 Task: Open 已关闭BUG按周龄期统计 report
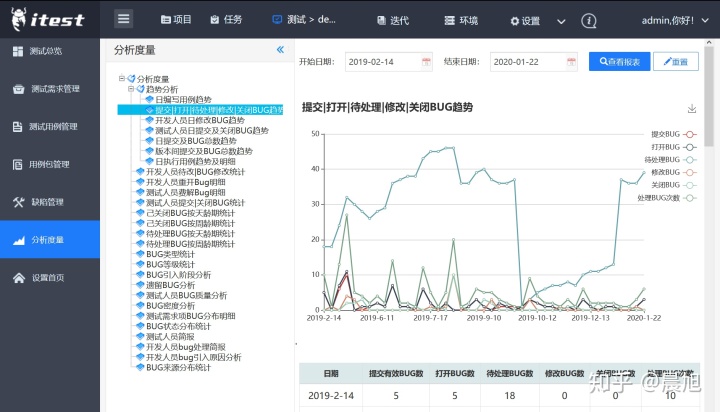click(190, 223)
